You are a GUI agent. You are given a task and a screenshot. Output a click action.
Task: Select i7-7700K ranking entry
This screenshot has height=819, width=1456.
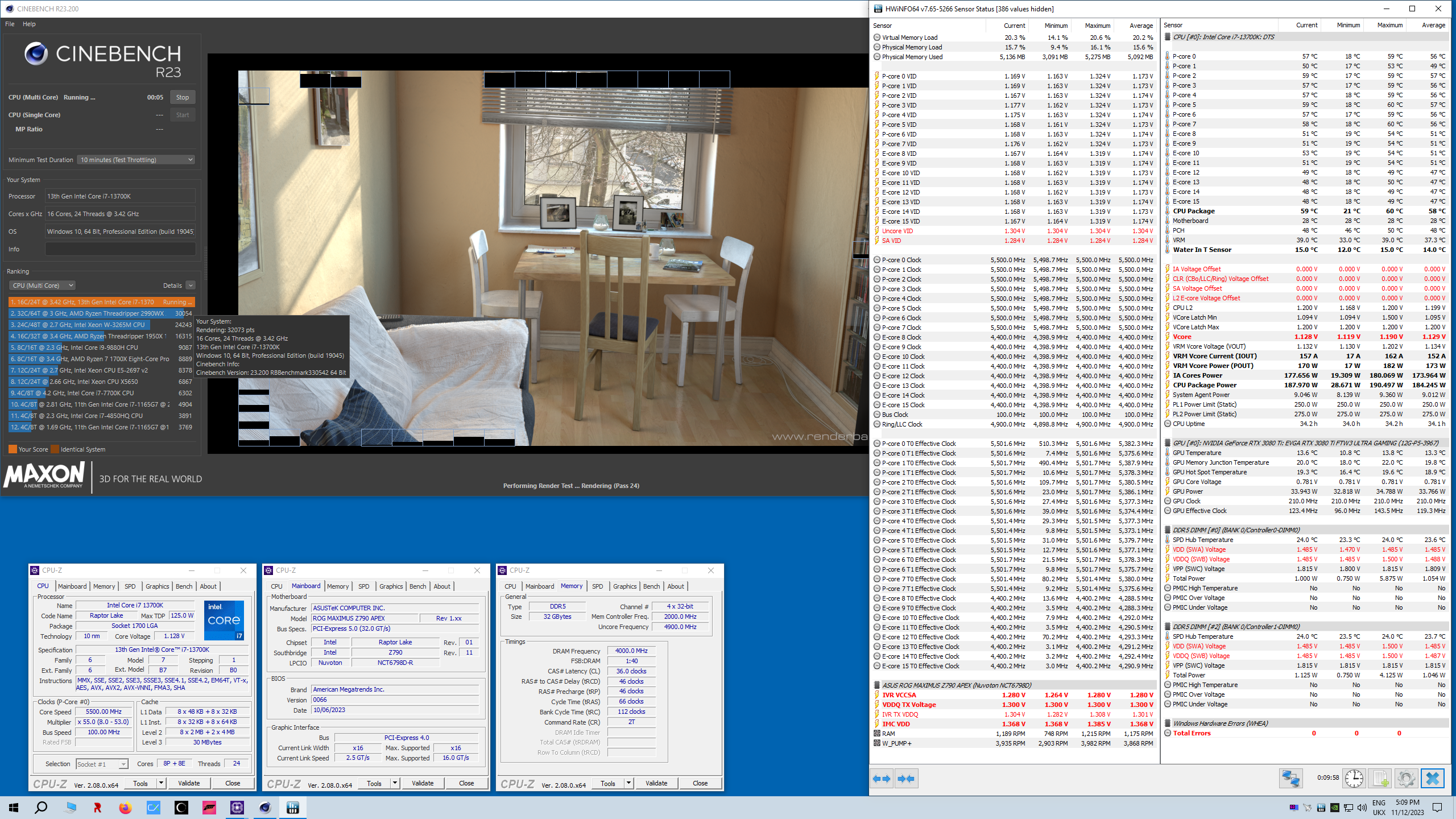(102, 393)
